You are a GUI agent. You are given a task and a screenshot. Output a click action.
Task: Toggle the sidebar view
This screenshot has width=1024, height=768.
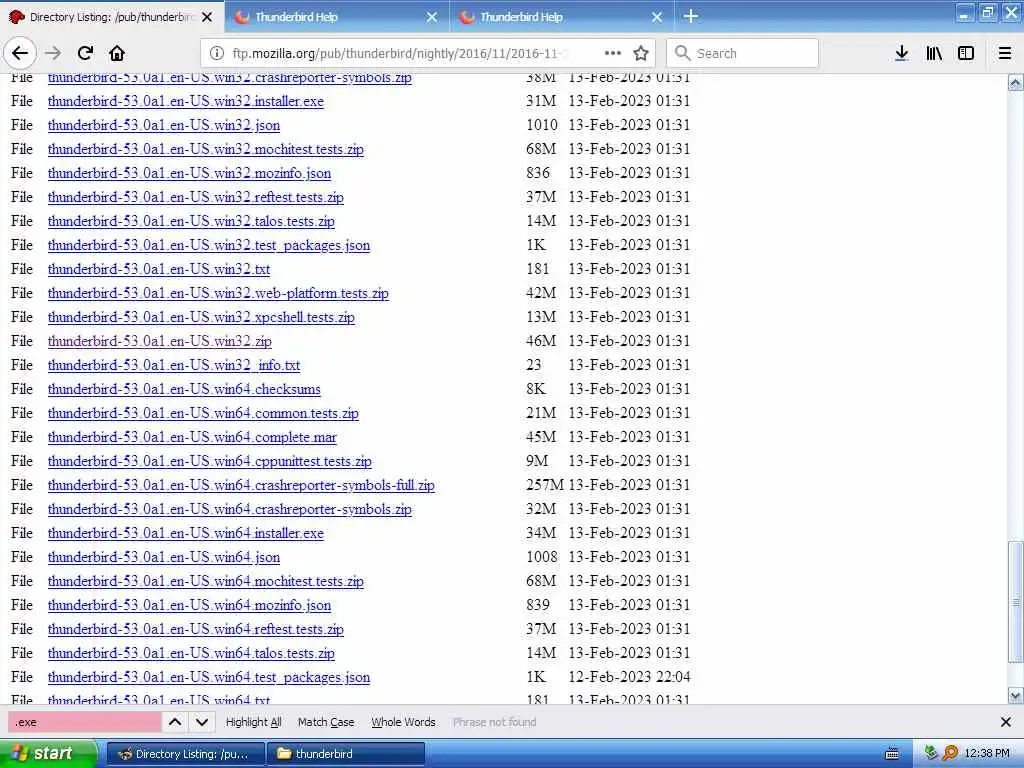coord(966,53)
